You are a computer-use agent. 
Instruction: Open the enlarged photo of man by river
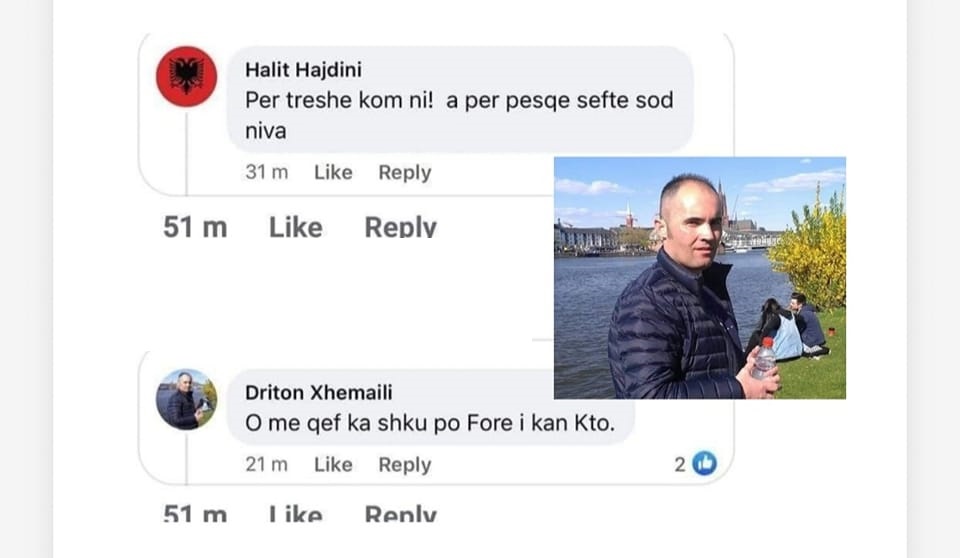coord(700,278)
